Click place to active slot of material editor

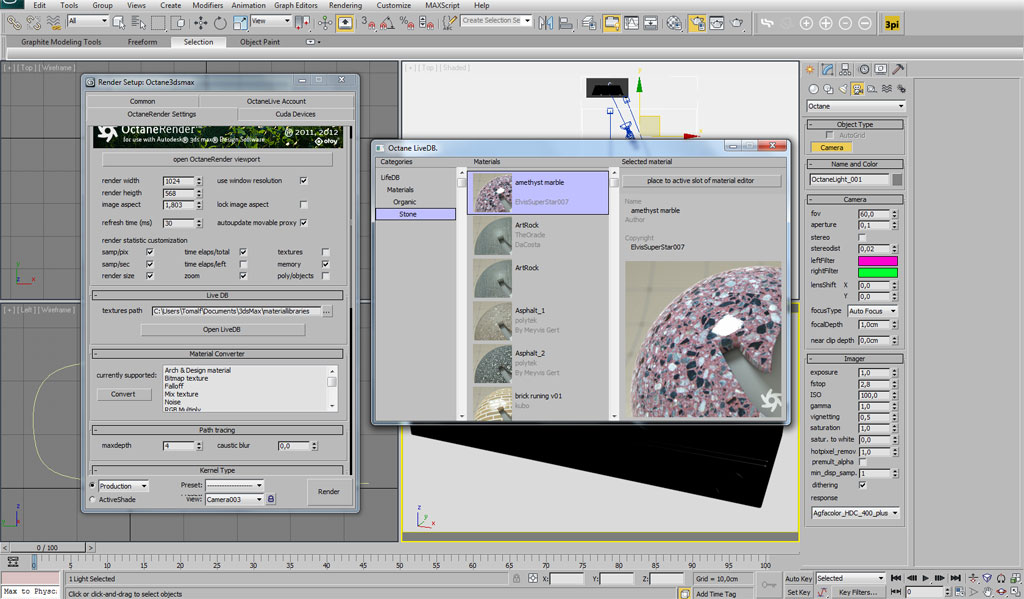[x=701, y=180]
